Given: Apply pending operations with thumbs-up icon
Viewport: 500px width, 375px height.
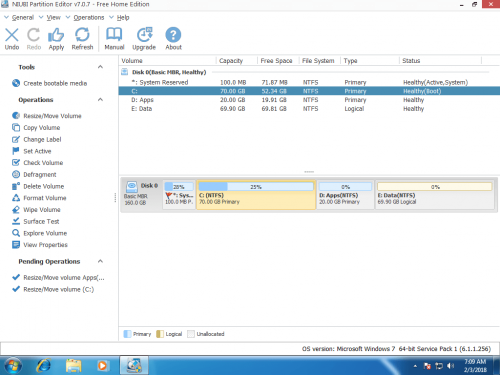Looking at the screenshot, I should [56, 35].
